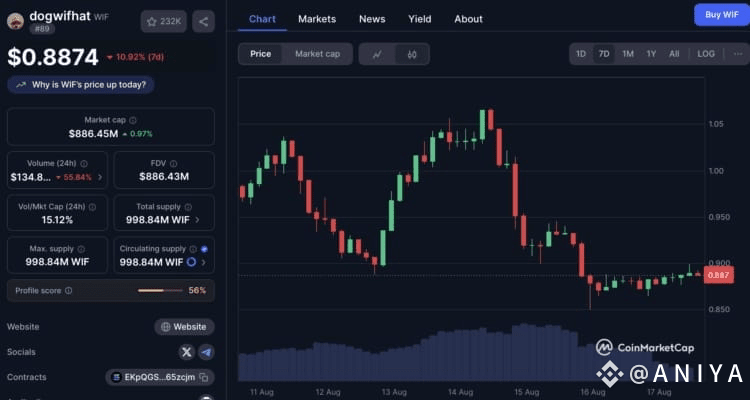Toggle chart to Price view

261,54
